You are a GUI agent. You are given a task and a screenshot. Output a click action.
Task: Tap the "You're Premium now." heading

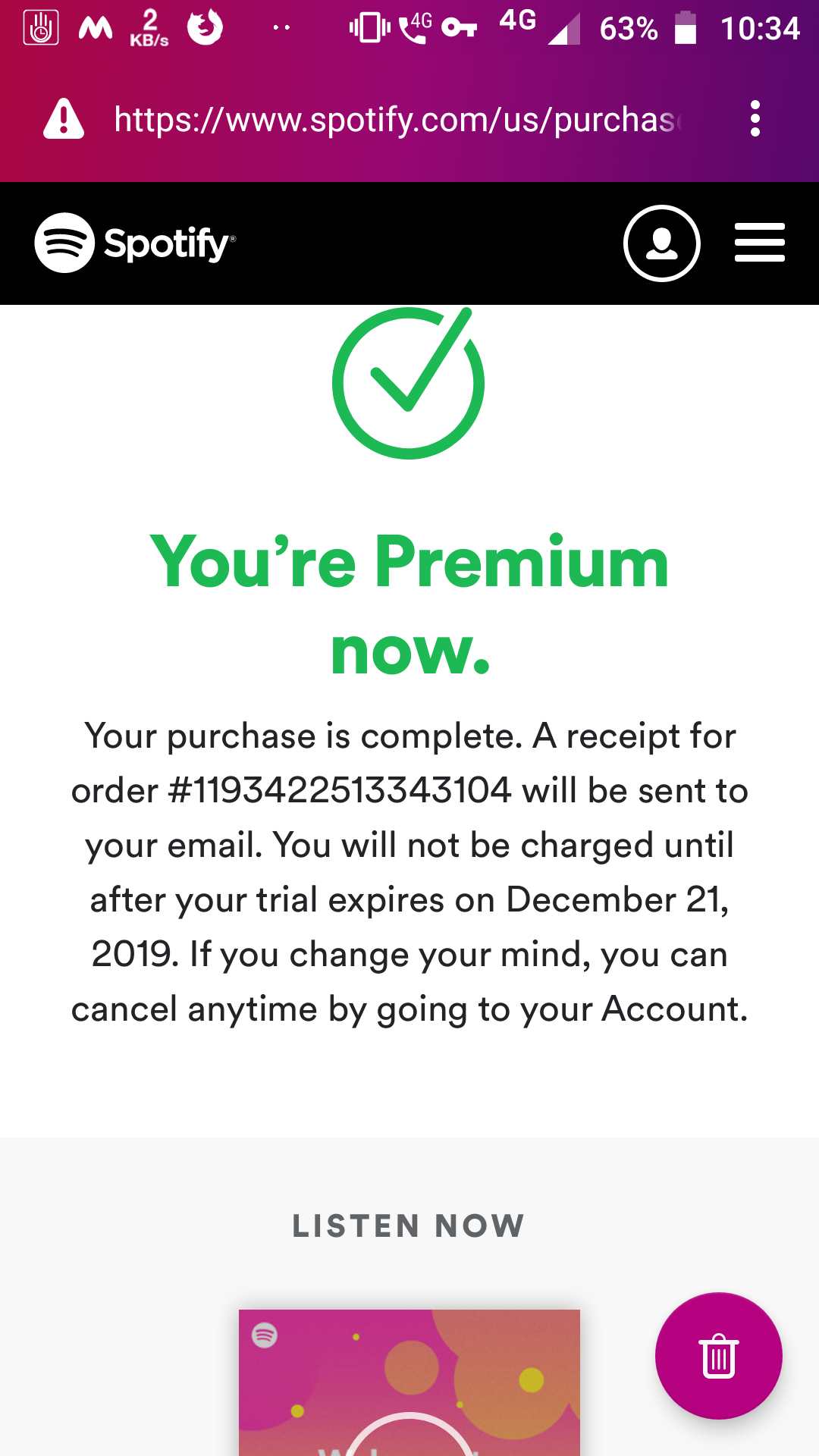[x=409, y=604]
